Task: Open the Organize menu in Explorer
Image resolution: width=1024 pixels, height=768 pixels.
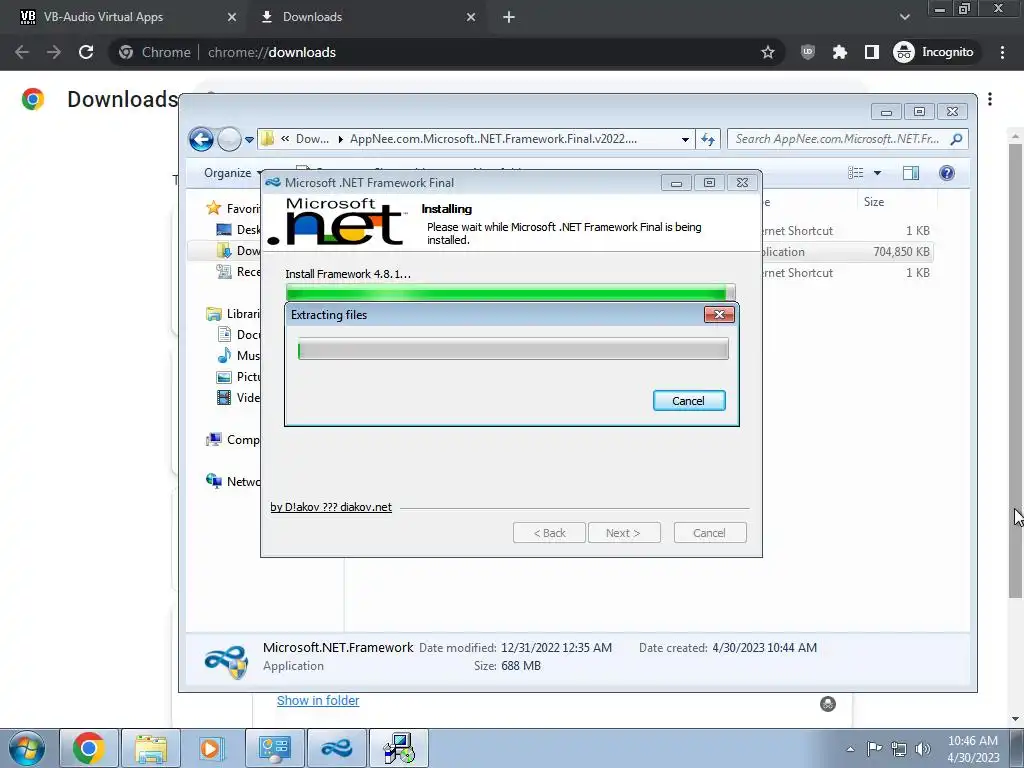Action: (233, 173)
